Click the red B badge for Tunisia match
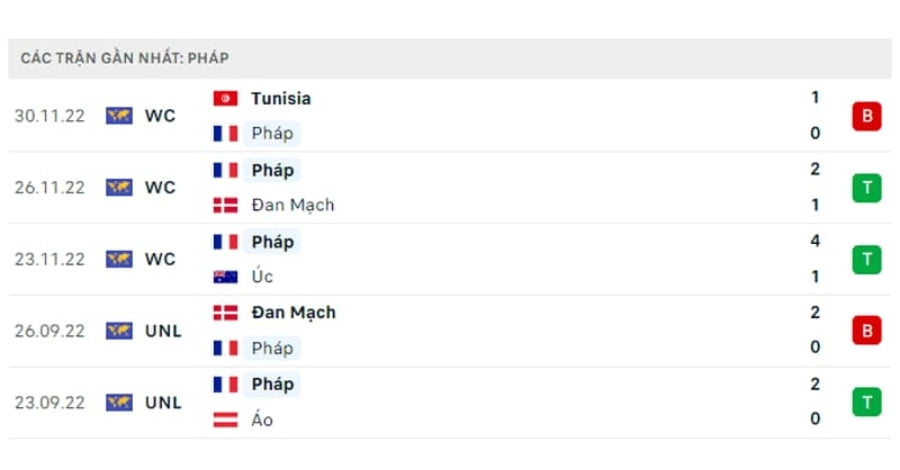The width and height of the screenshot is (900, 470). 867,116
